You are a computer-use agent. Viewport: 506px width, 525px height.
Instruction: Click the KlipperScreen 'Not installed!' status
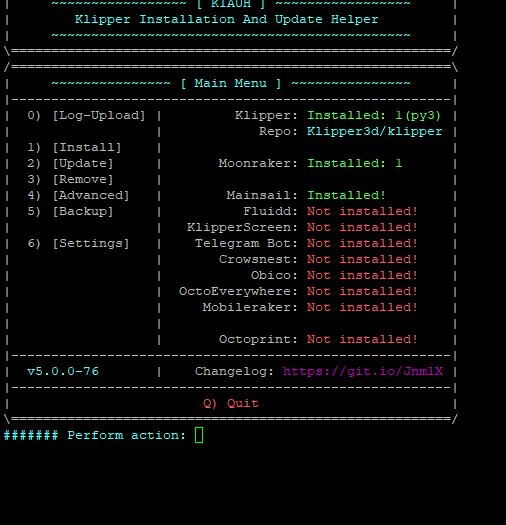point(362,228)
